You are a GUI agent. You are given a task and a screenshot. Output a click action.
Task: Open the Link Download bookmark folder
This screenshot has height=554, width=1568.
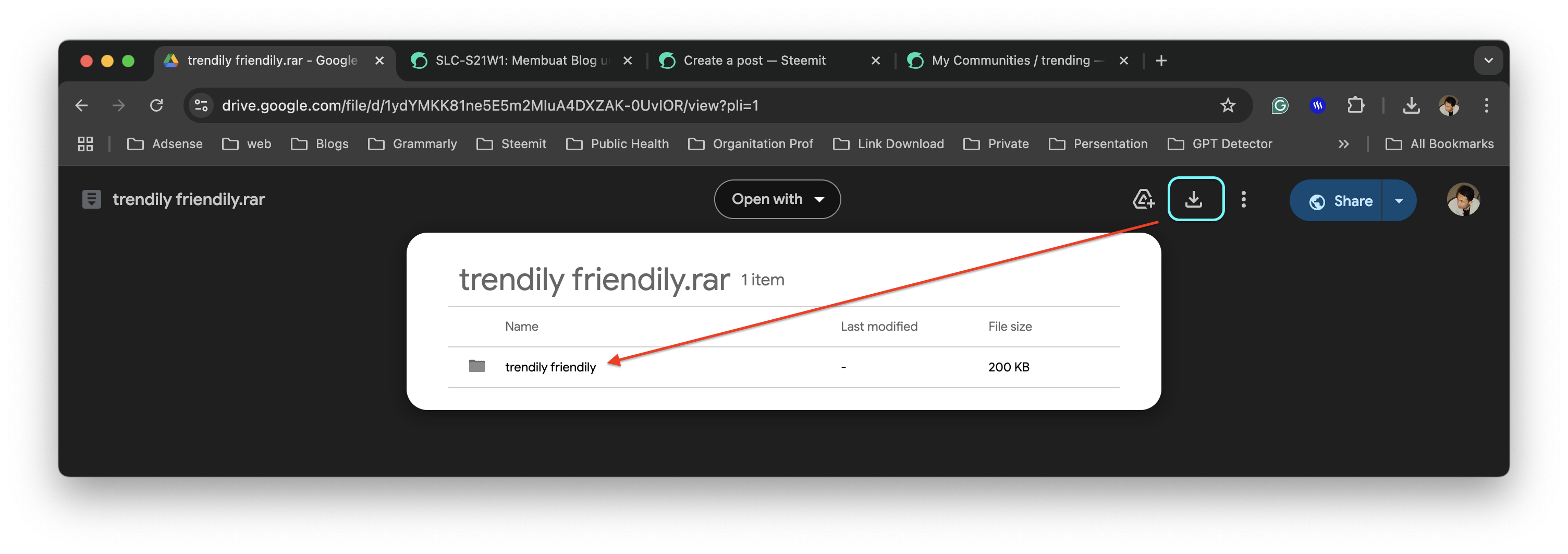click(x=888, y=144)
